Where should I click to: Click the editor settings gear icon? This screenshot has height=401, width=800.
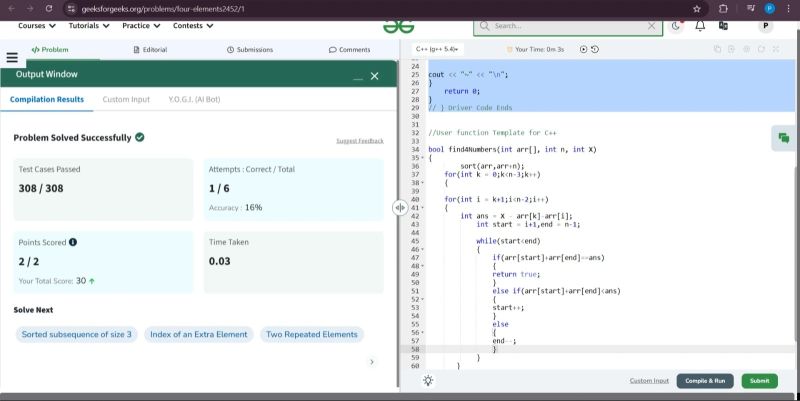point(747,49)
